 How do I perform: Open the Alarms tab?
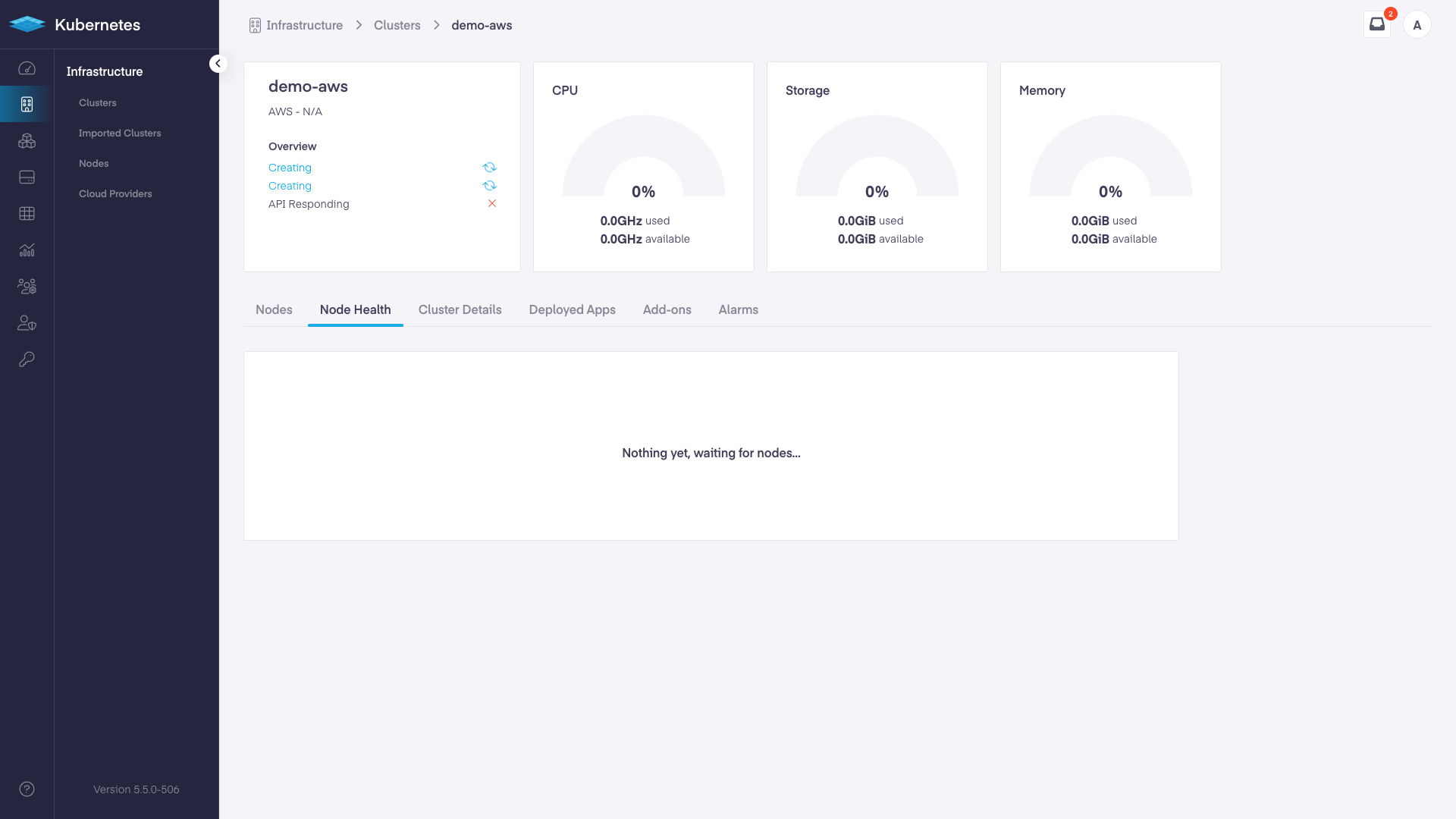[x=738, y=309]
